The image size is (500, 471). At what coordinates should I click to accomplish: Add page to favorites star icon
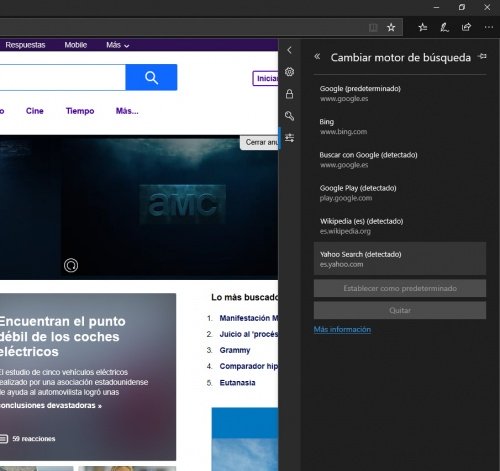pos(391,27)
